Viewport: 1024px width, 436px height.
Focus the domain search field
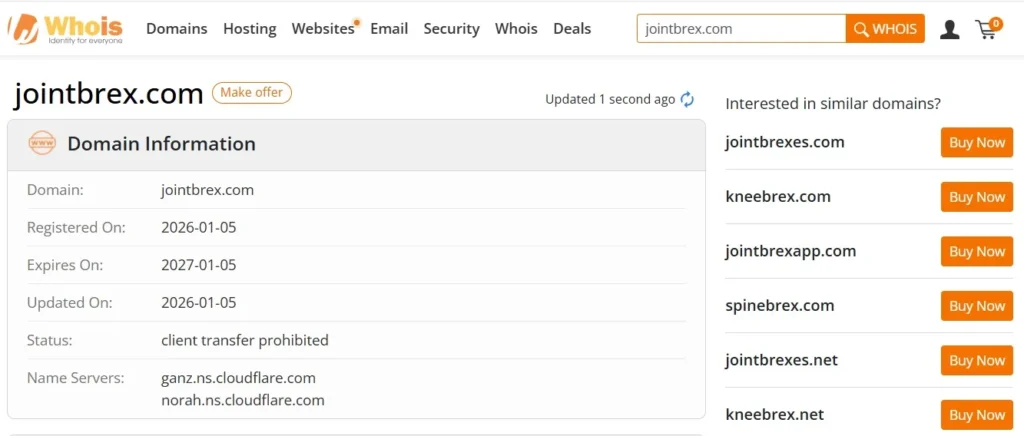point(741,29)
